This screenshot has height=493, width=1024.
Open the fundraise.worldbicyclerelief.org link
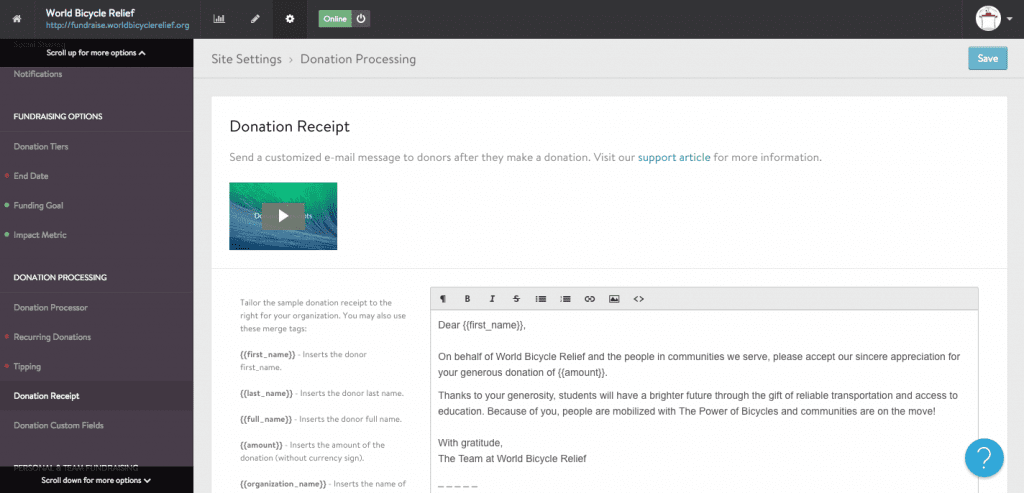coord(118,25)
